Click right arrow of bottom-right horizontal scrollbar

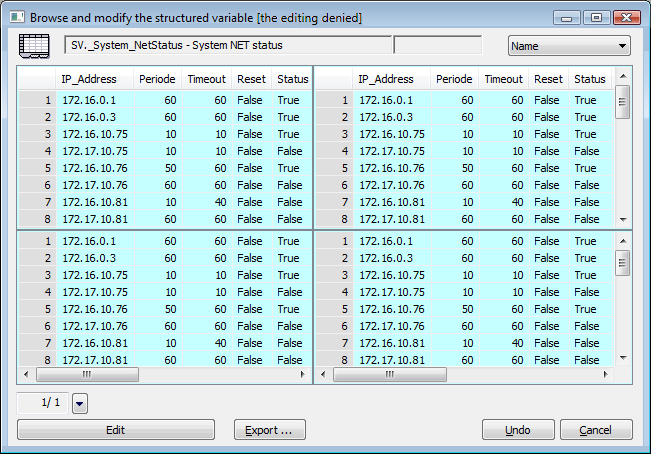click(x=605, y=375)
